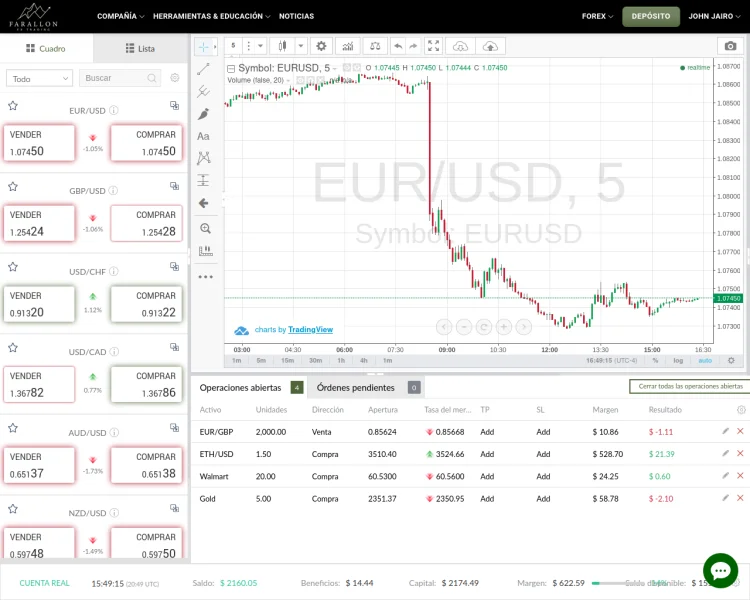Open the indicators button
Viewport: 750px width, 600px height.
(348, 46)
